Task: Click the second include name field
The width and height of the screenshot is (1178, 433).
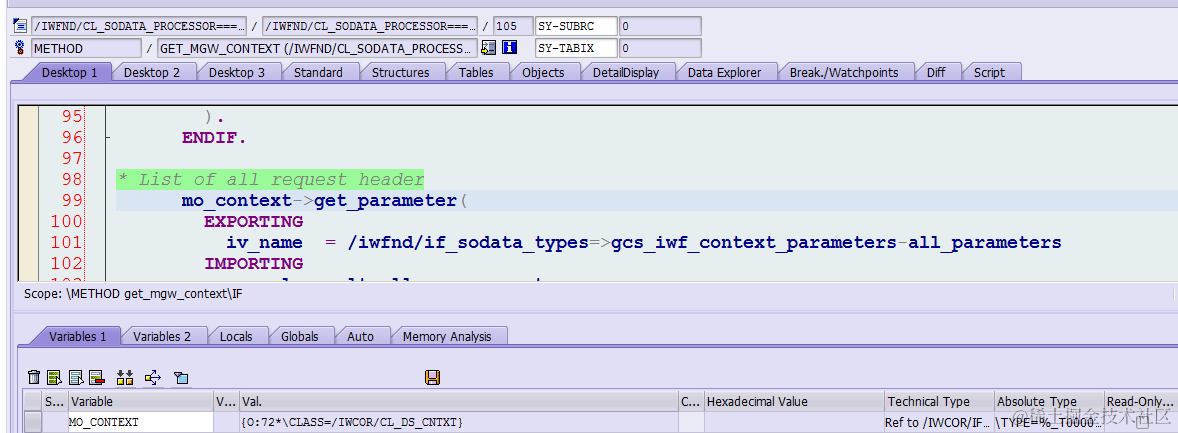Action: pyautogui.click(x=370, y=26)
